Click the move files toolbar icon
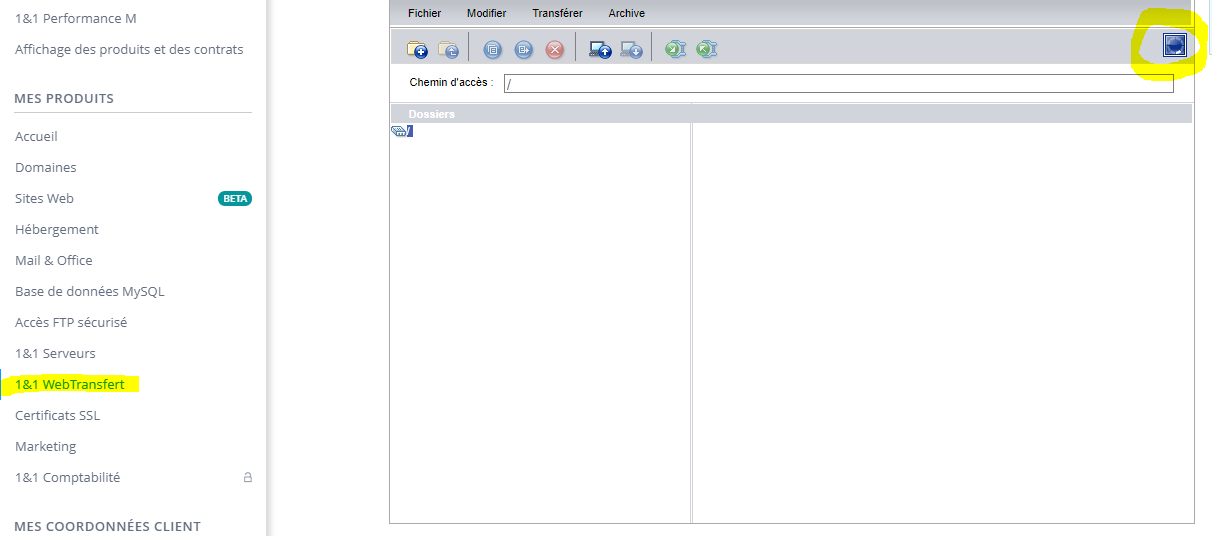Viewport: 1212px width, 536px height. click(524, 49)
